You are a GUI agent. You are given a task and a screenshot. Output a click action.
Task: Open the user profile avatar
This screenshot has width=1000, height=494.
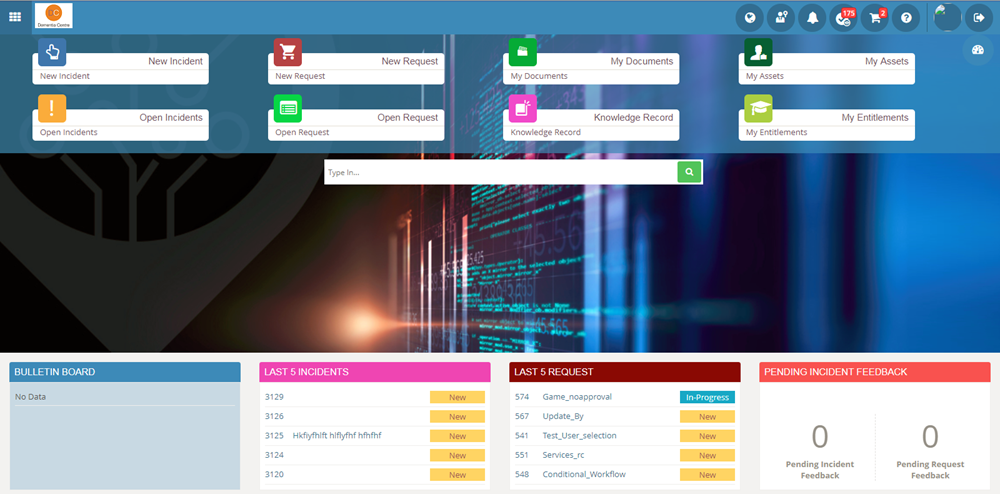tap(946, 18)
